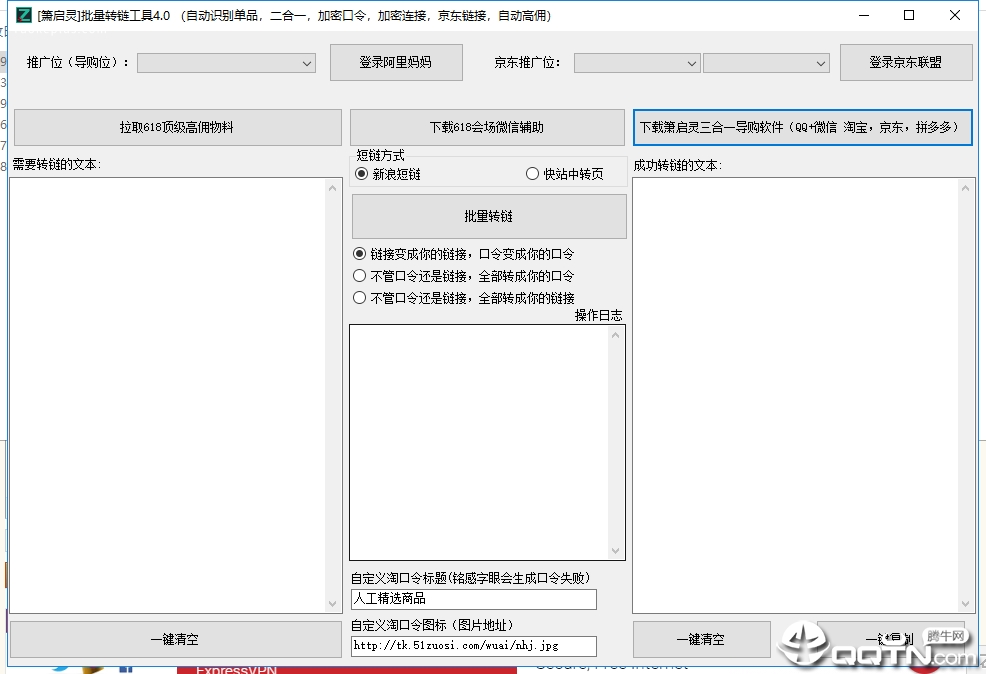The height and width of the screenshot is (674, 986).
Task: Click the 批量转链 button
Action: click(489, 216)
